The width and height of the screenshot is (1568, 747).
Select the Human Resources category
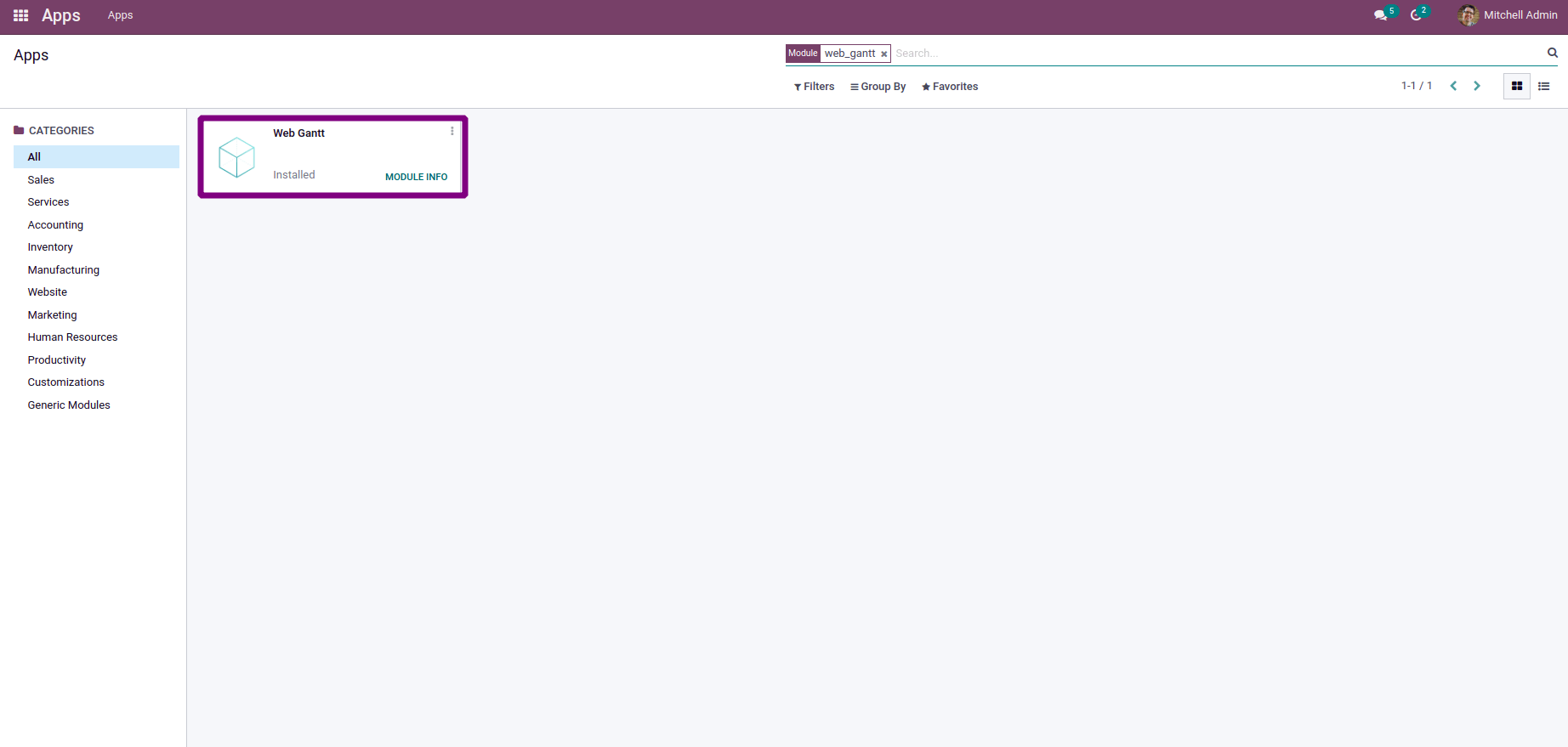coord(72,337)
